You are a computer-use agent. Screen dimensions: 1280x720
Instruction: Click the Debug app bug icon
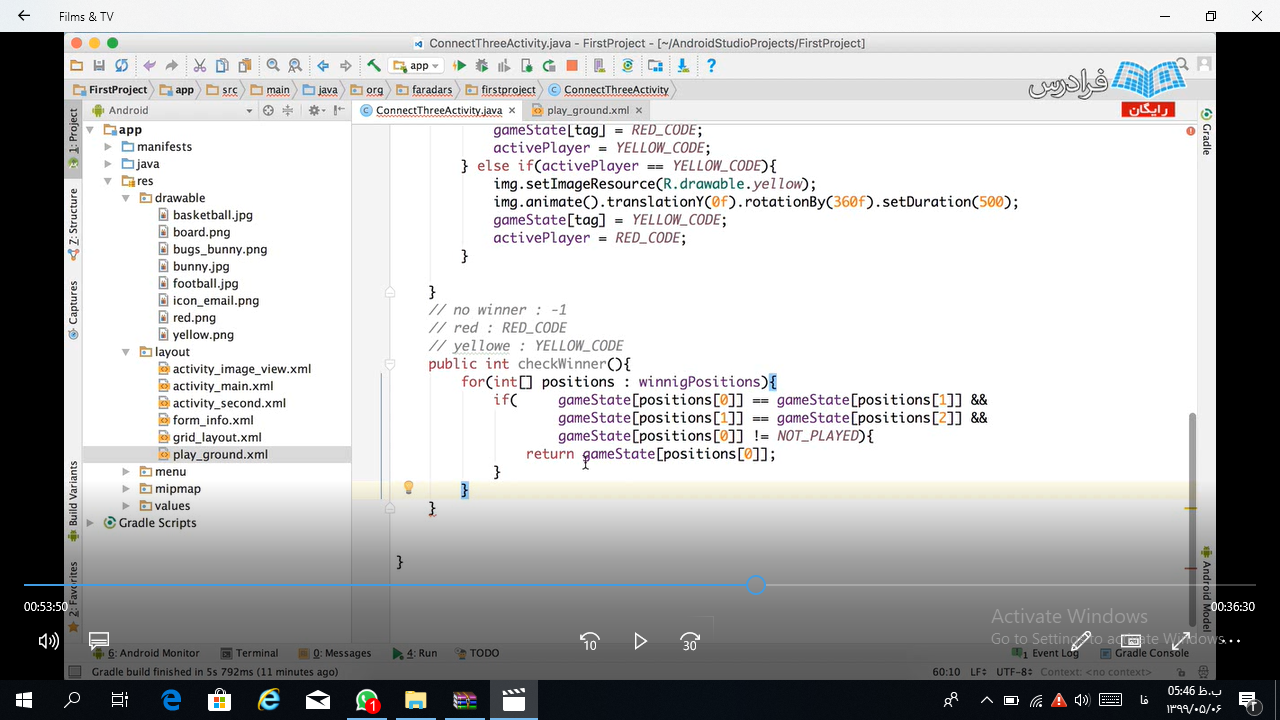481,66
